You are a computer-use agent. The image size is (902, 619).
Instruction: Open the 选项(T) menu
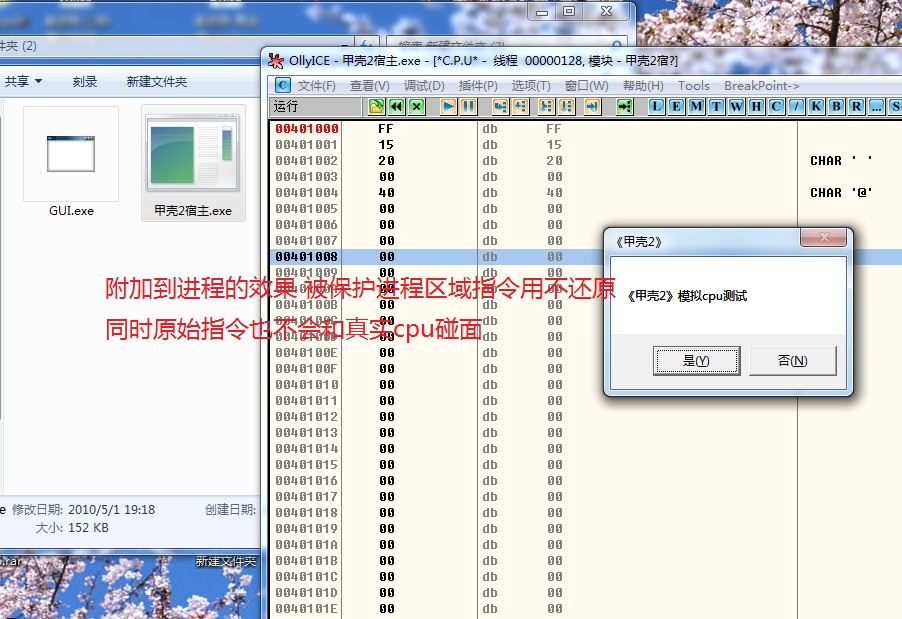(531, 86)
